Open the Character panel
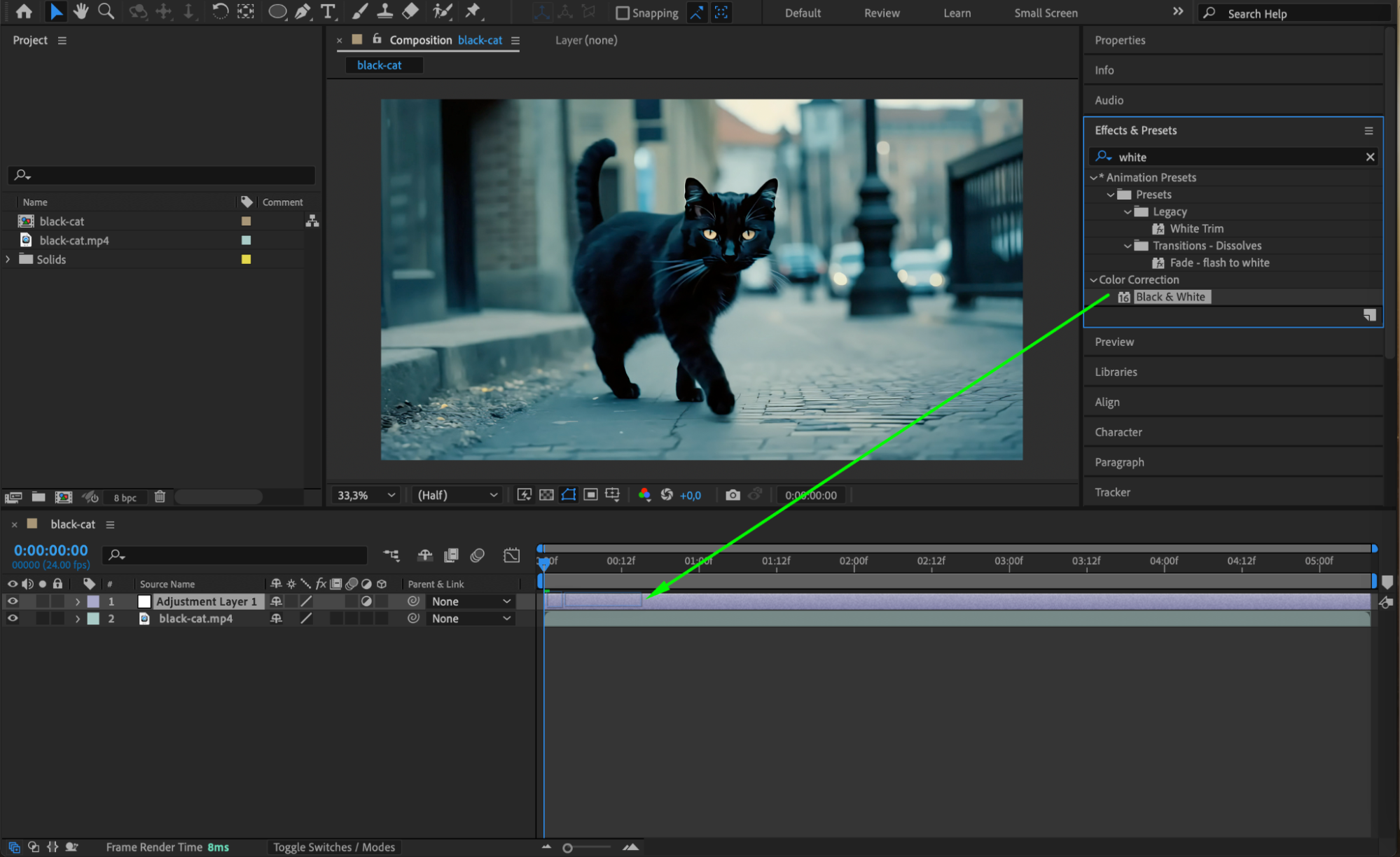The height and width of the screenshot is (857, 1400). 1118,432
